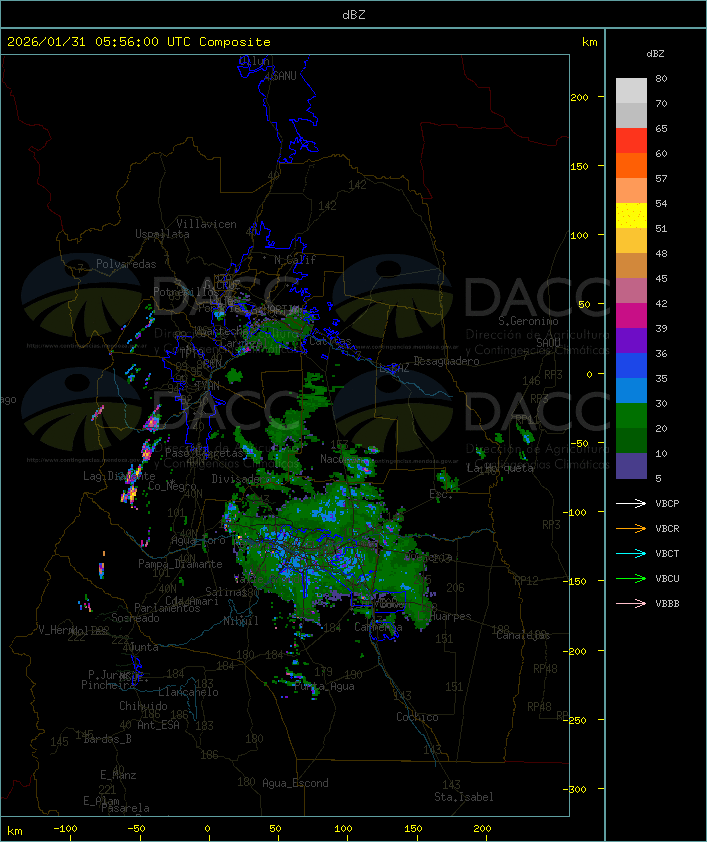This screenshot has width=707, height=842.
Task: Click the dBZ title at the top
Action: tap(353, 14)
